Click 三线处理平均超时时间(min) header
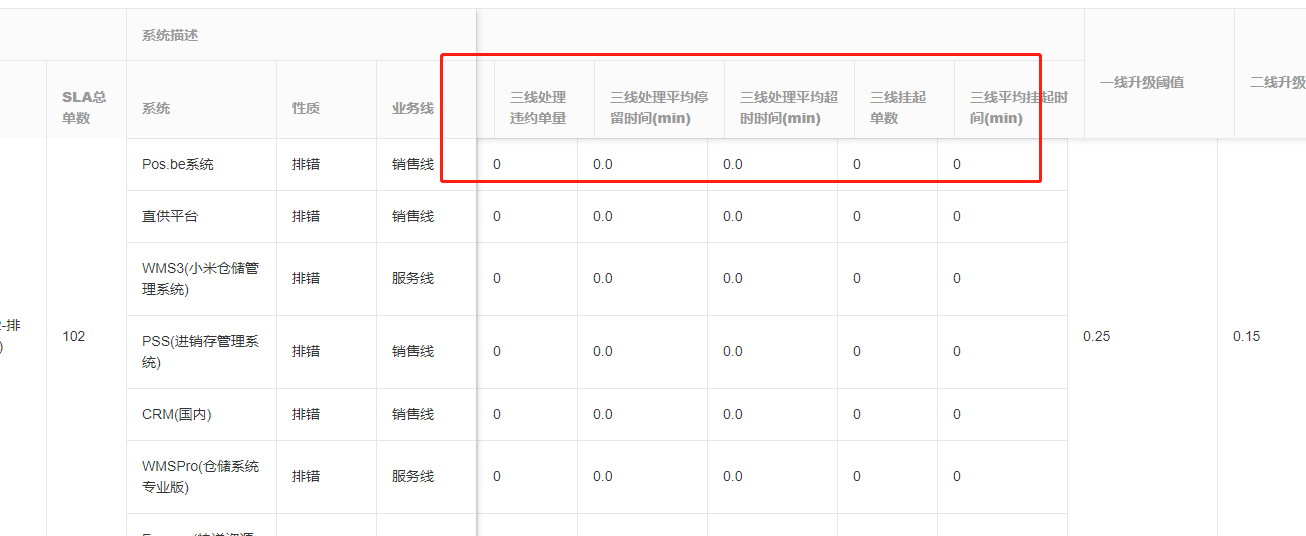Viewport: 1306px width, 536px height. click(789, 108)
